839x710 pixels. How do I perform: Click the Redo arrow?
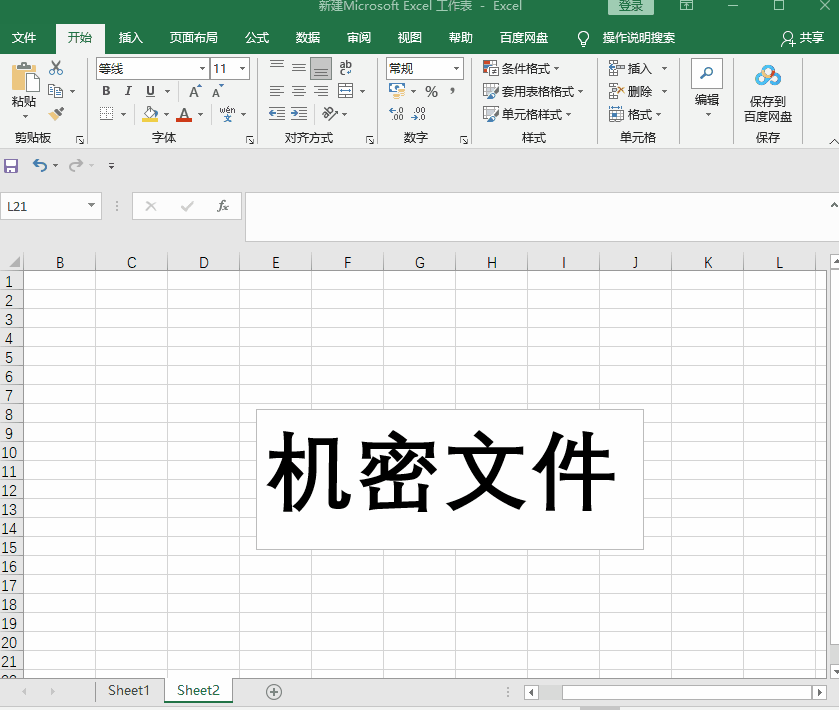76,165
